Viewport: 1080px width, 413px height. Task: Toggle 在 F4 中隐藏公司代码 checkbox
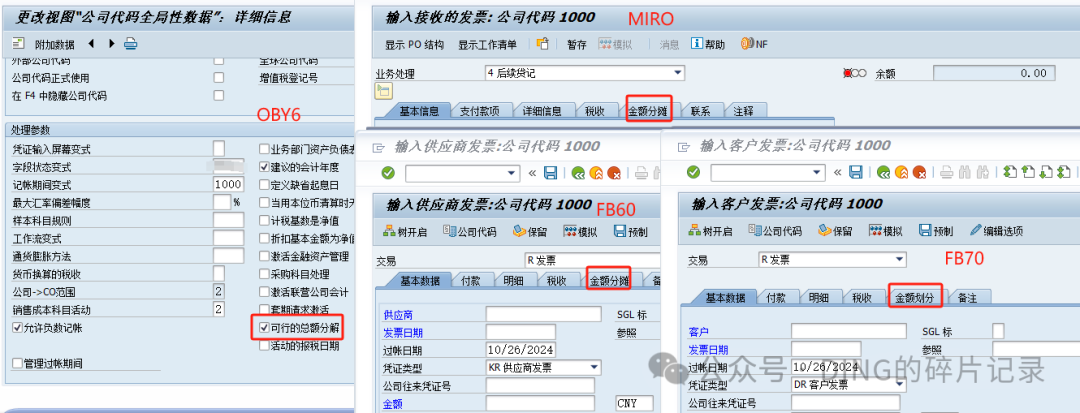coord(219,96)
